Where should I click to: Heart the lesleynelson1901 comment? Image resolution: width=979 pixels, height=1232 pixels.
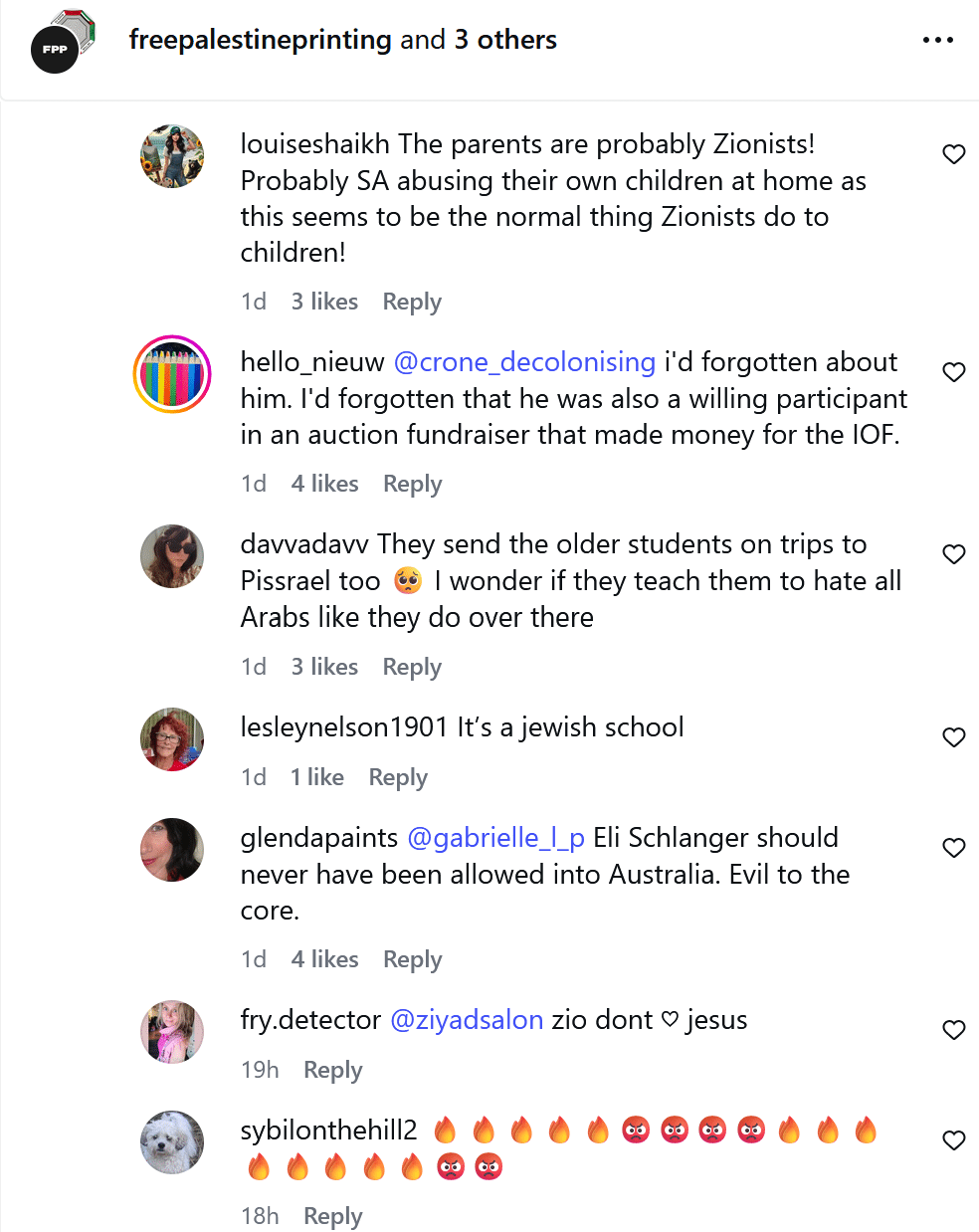[x=954, y=737]
